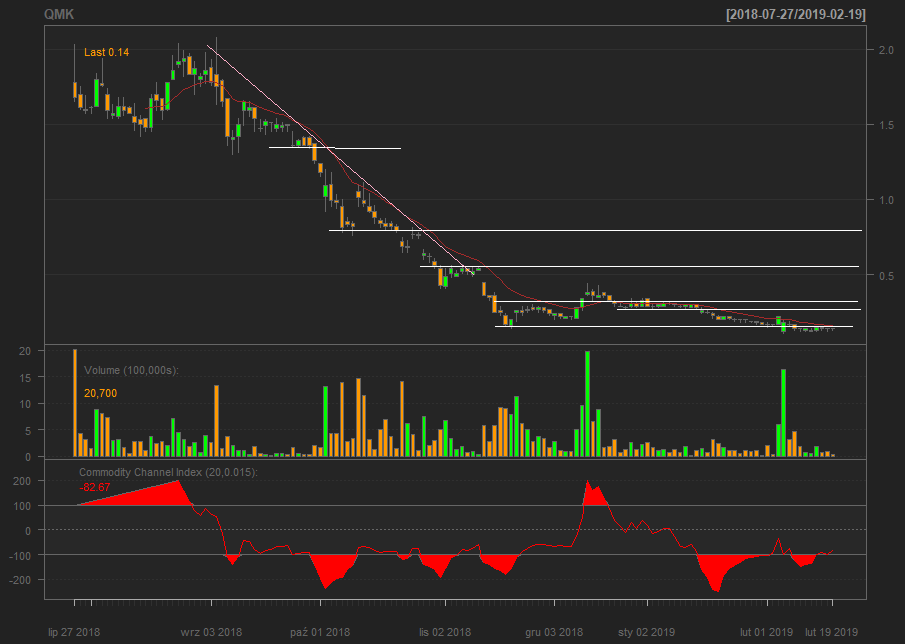Click the CCI axis label 200
Viewport: 905px width, 644px height.
tap(21, 481)
